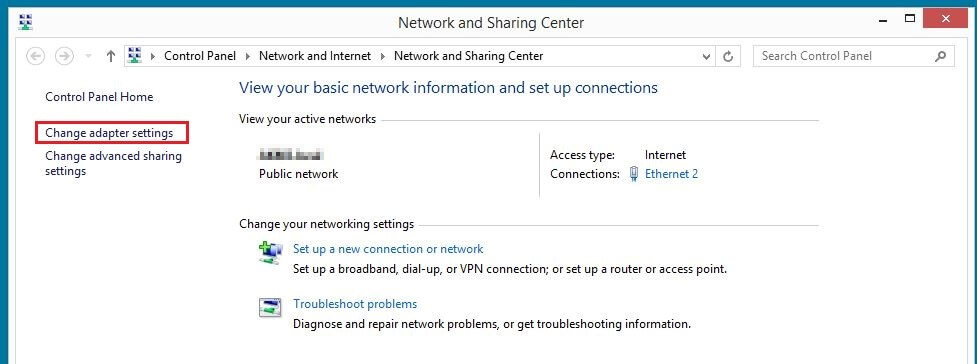Screen dimensions: 977x364
Task: Open Change adapter settings
Action: click(x=109, y=133)
